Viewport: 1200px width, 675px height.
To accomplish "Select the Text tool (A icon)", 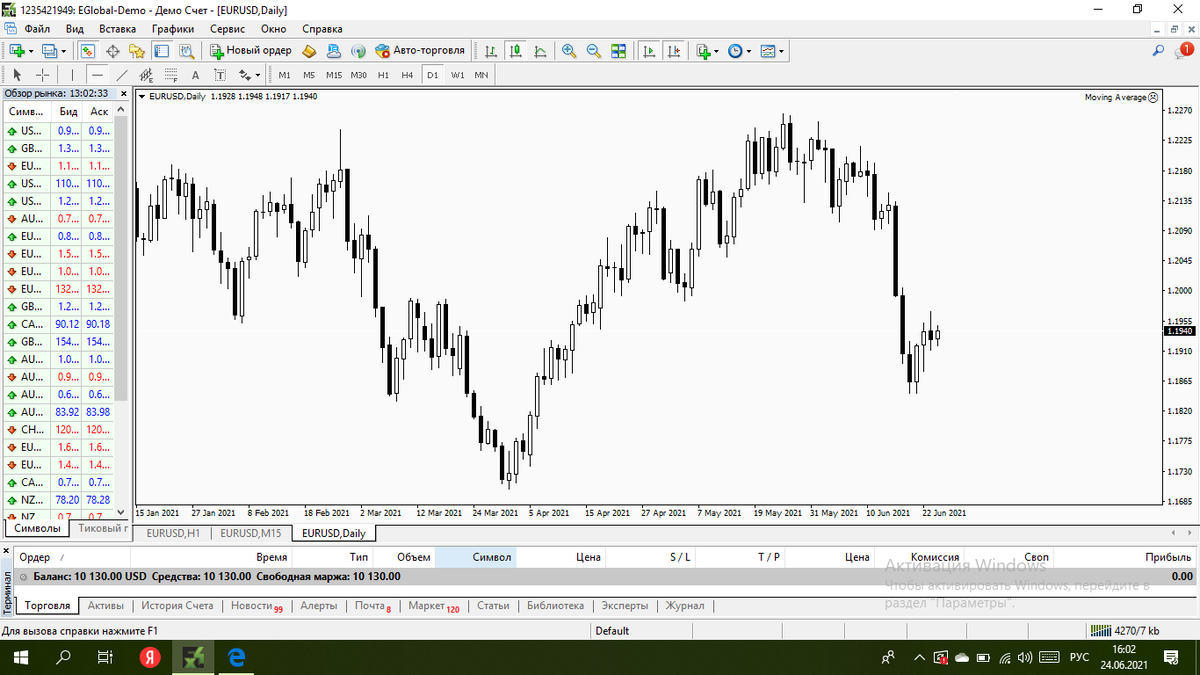I will [x=195, y=74].
